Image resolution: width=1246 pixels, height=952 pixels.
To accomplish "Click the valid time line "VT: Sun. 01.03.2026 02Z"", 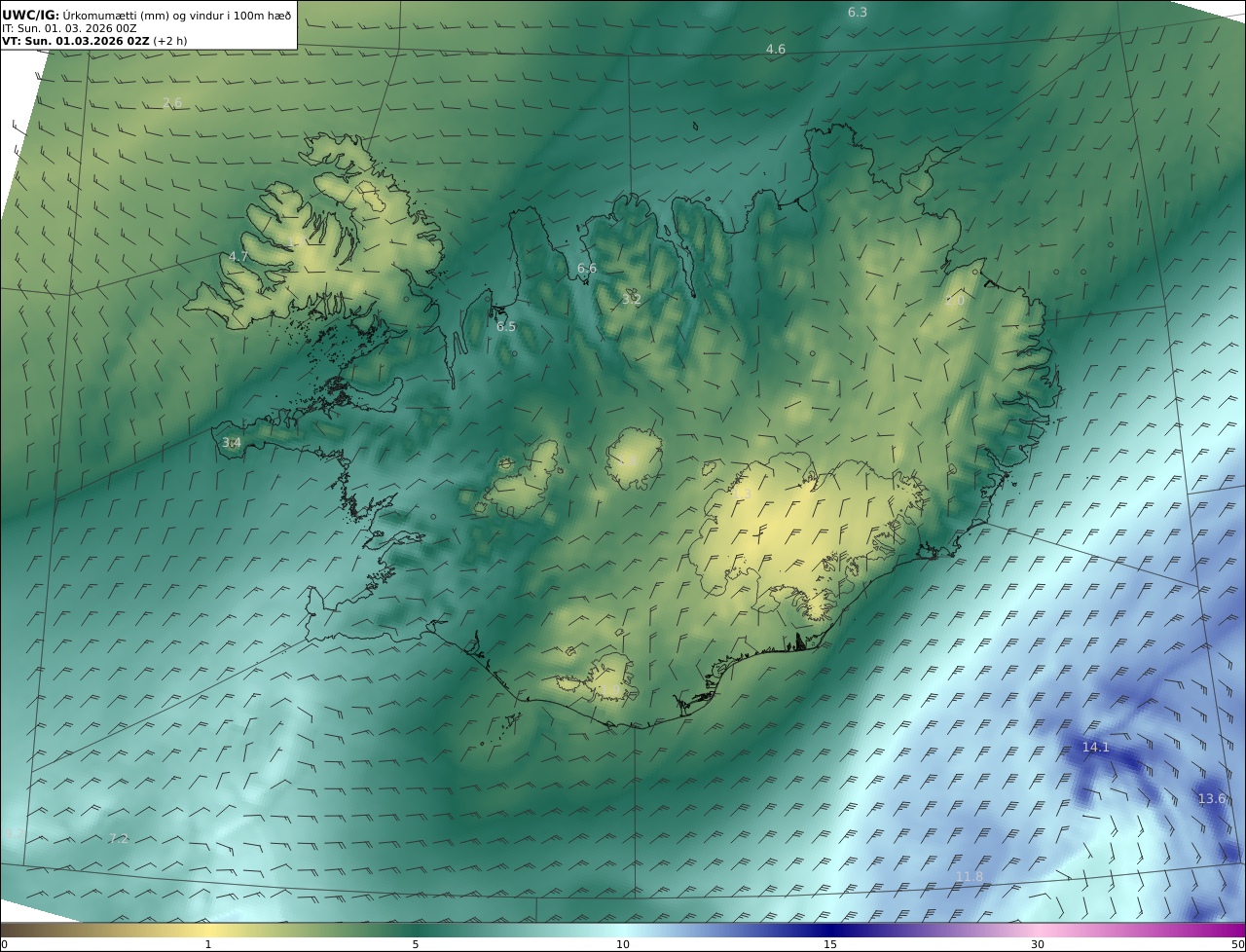I will pyautogui.click(x=76, y=42).
